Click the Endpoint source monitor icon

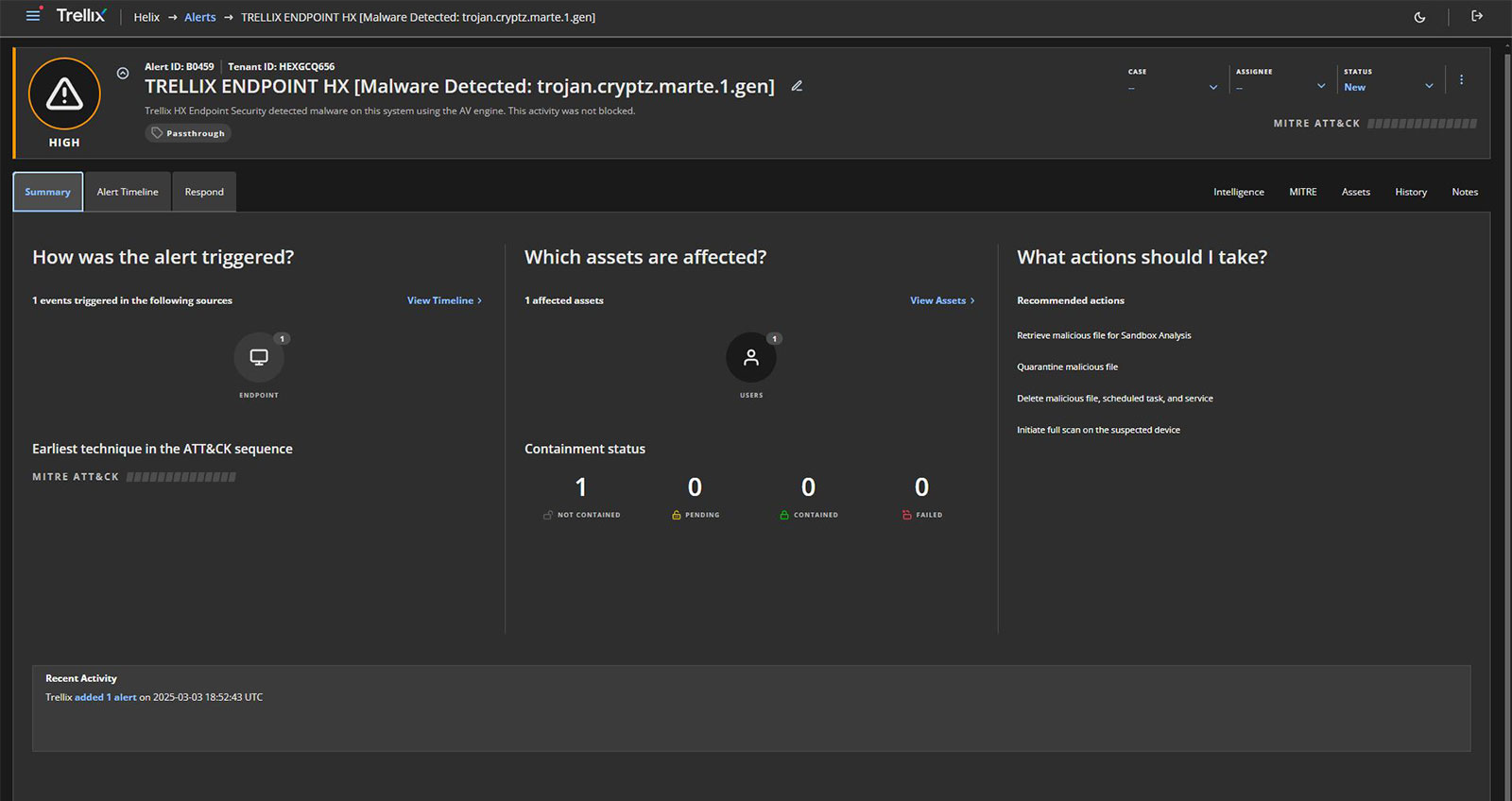click(x=259, y=357)
